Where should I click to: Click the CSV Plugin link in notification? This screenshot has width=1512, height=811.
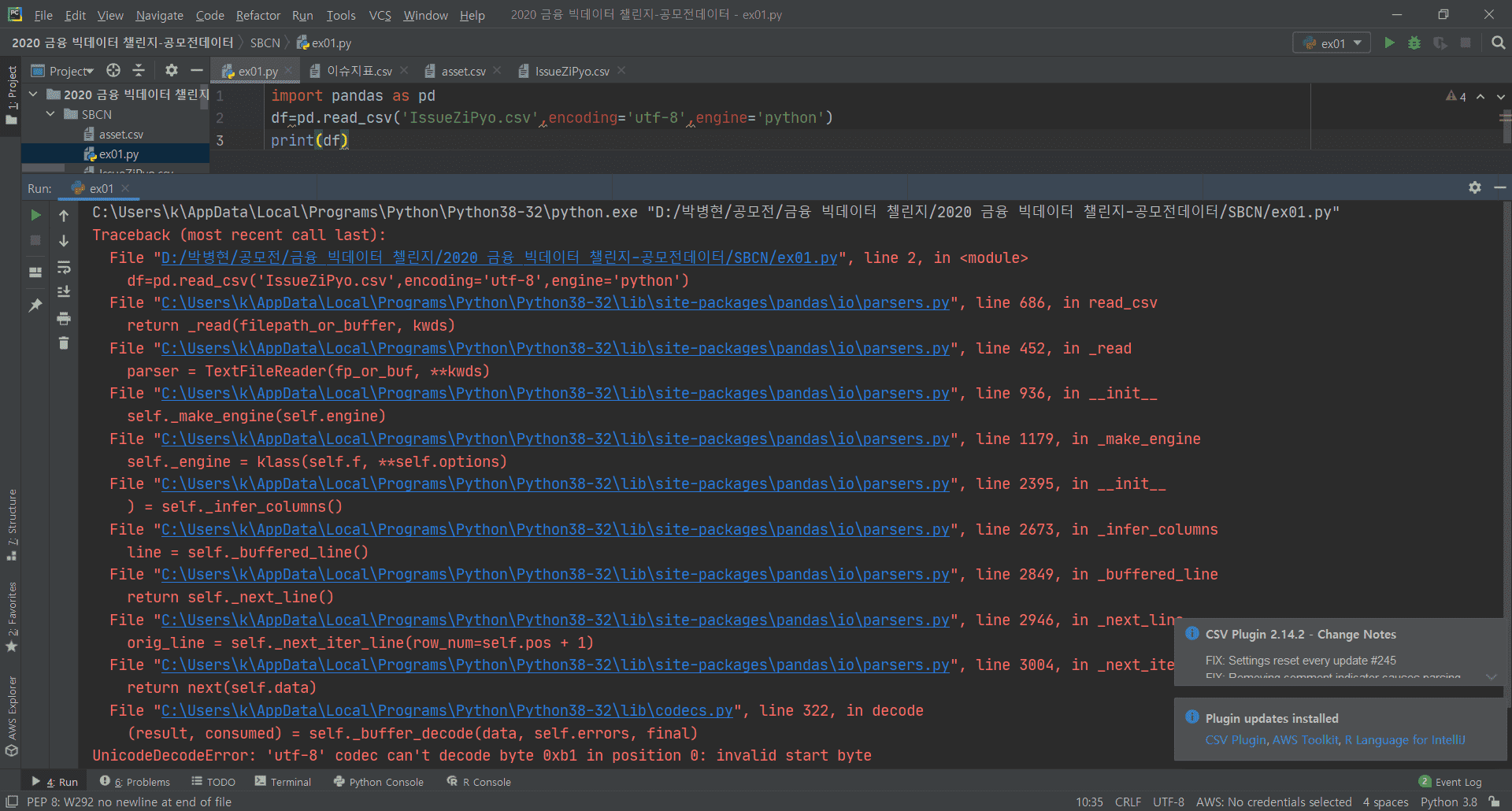tap(1235, 740)
